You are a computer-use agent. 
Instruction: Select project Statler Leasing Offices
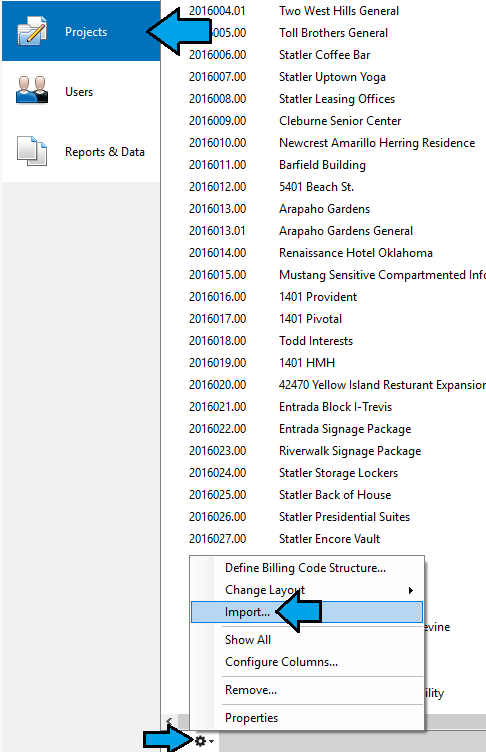coord(337,99)
